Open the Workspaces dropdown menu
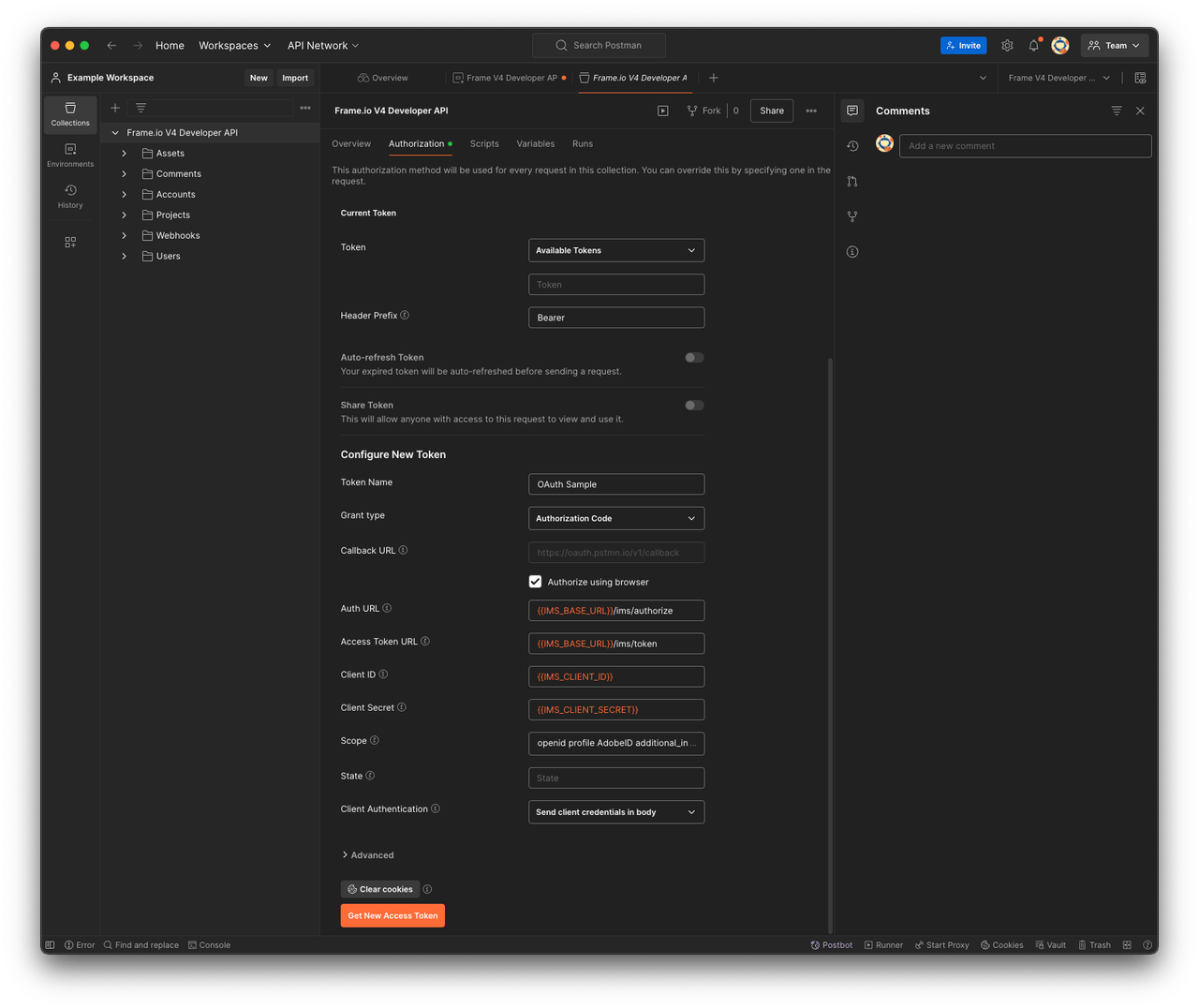 coord(234,45)
